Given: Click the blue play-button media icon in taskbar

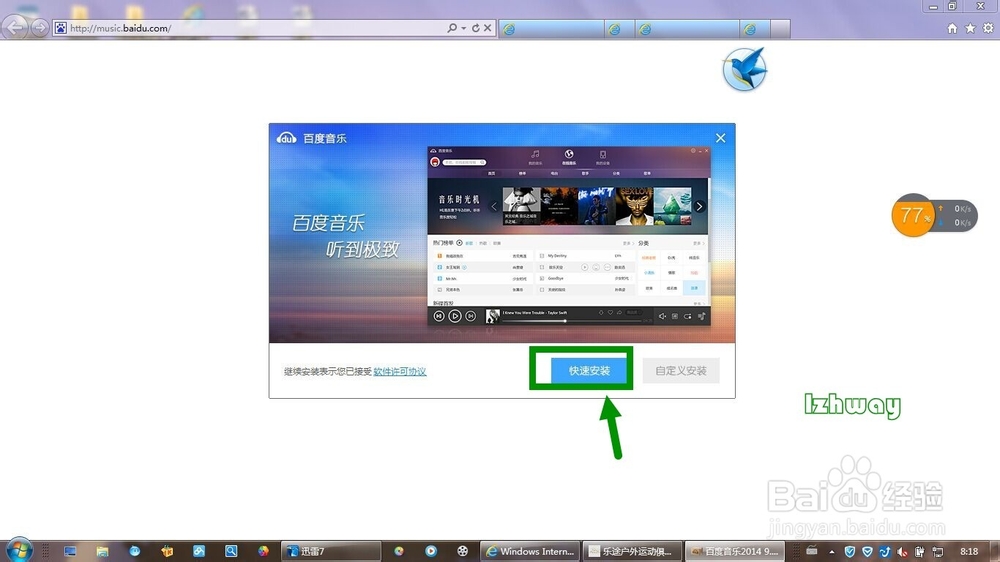Looking at the screenshot, I should [x=431, y=551].
